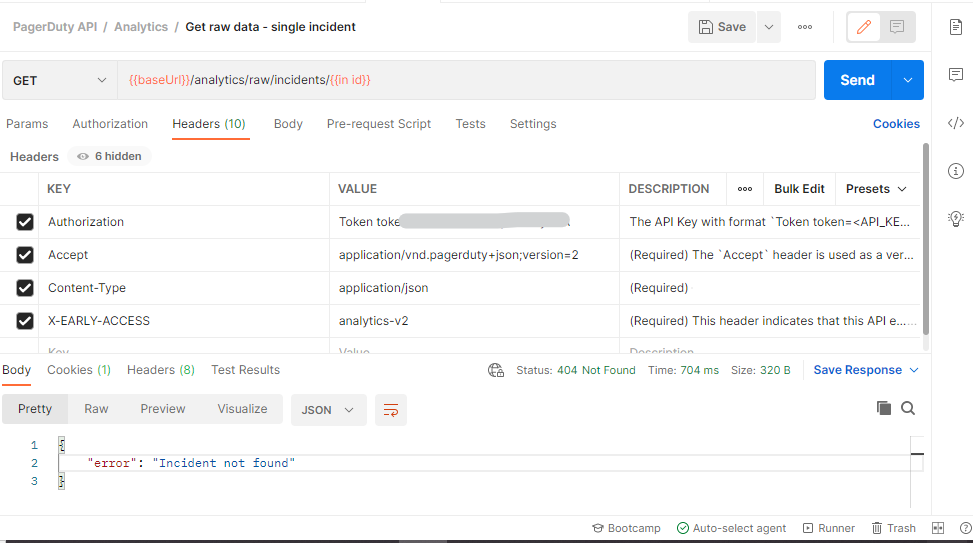The width and height of the screenshot is (973, 543).
Task: Click Auto-select agent in status bar
Action: tap(731, 528)
